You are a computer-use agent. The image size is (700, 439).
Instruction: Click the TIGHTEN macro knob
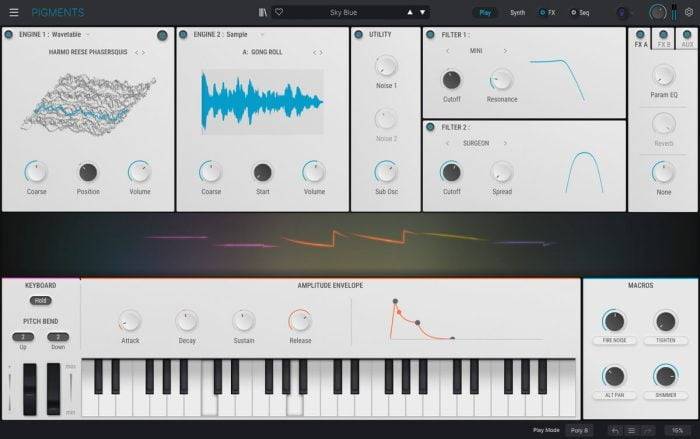pyautogui.click(x=666, y=321)
